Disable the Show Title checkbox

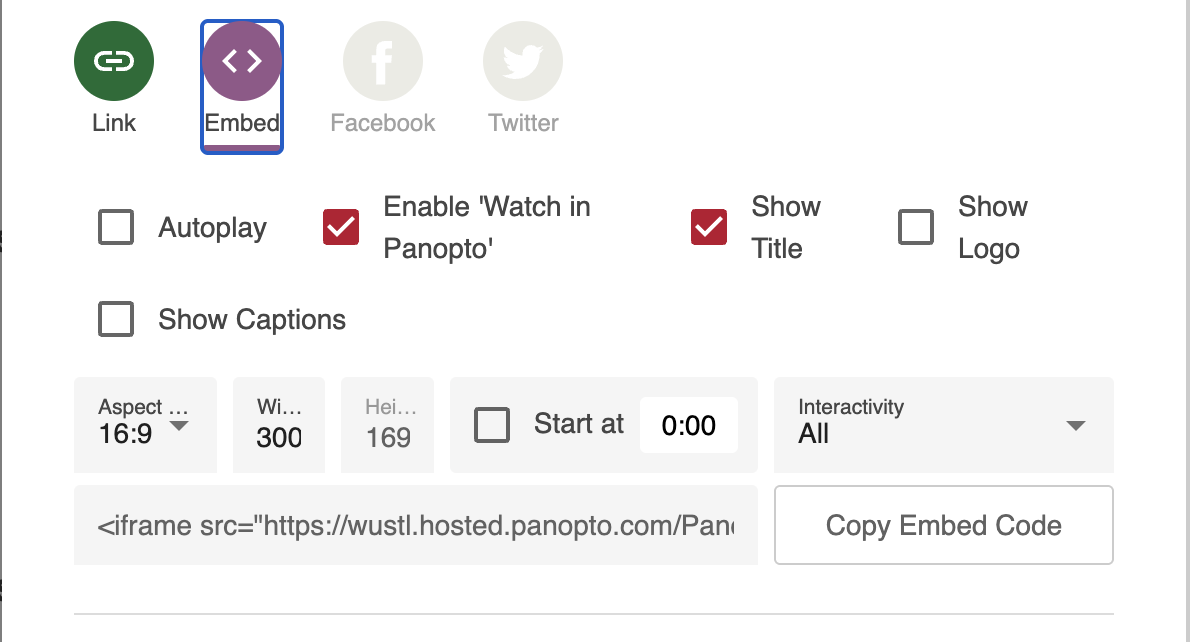709,228
